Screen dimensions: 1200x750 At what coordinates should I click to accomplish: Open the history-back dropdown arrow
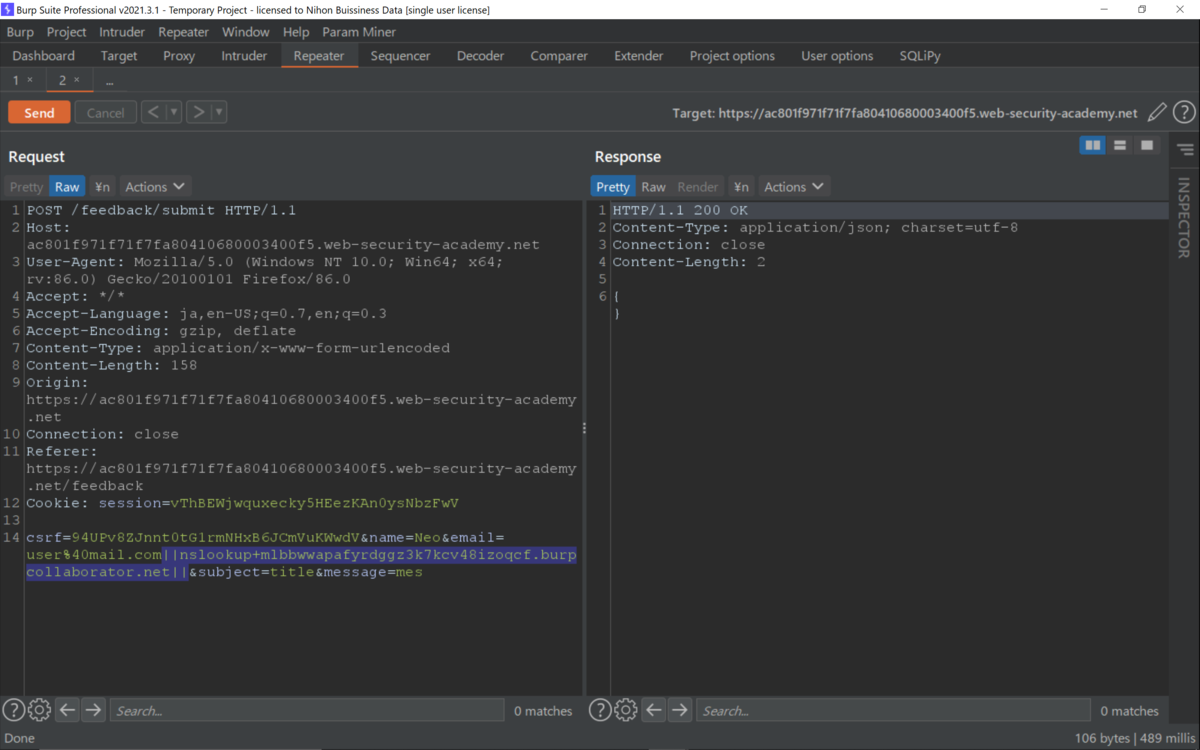click(174, 112)
